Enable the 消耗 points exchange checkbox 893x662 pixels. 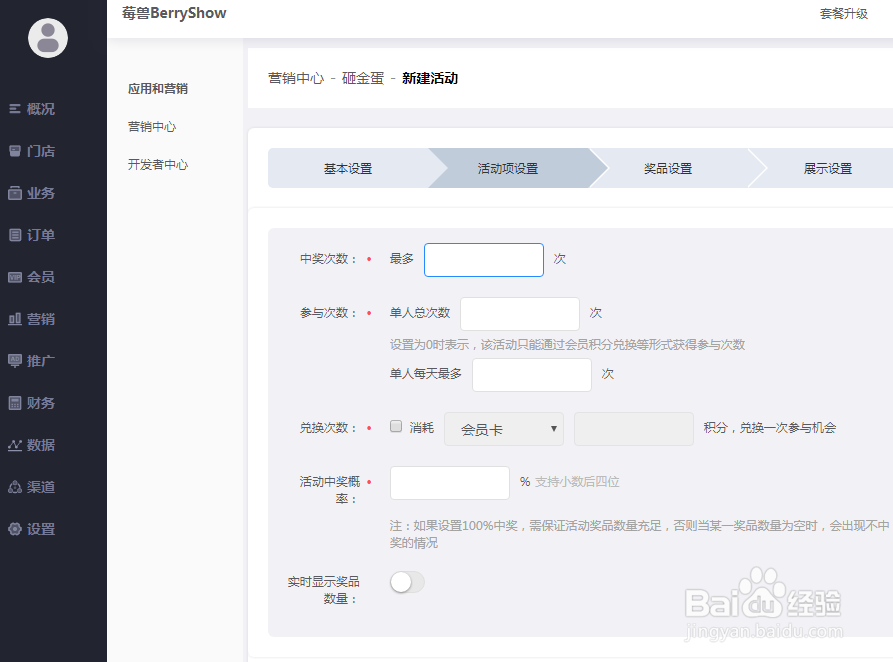(396, 426)
